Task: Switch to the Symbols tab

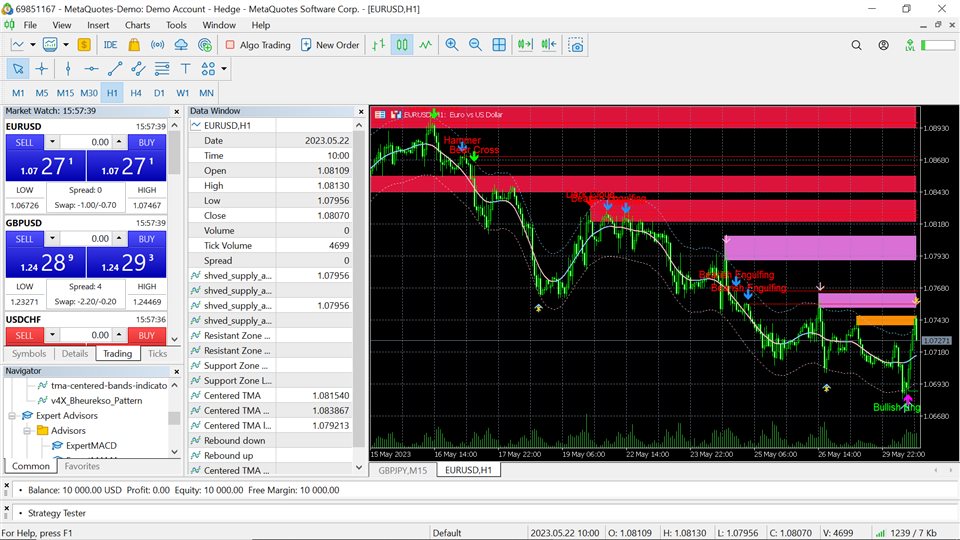Action: pos(29,353)
